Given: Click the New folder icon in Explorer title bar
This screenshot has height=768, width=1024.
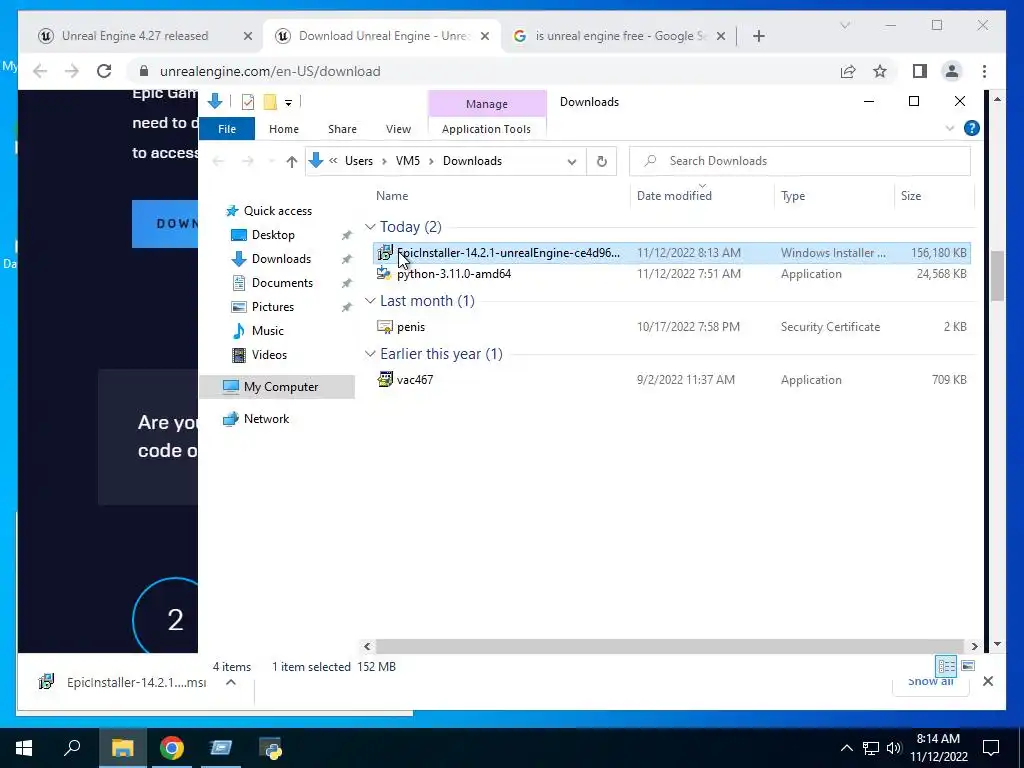Looking at the screenshot, I should click(x=270, y=102).
